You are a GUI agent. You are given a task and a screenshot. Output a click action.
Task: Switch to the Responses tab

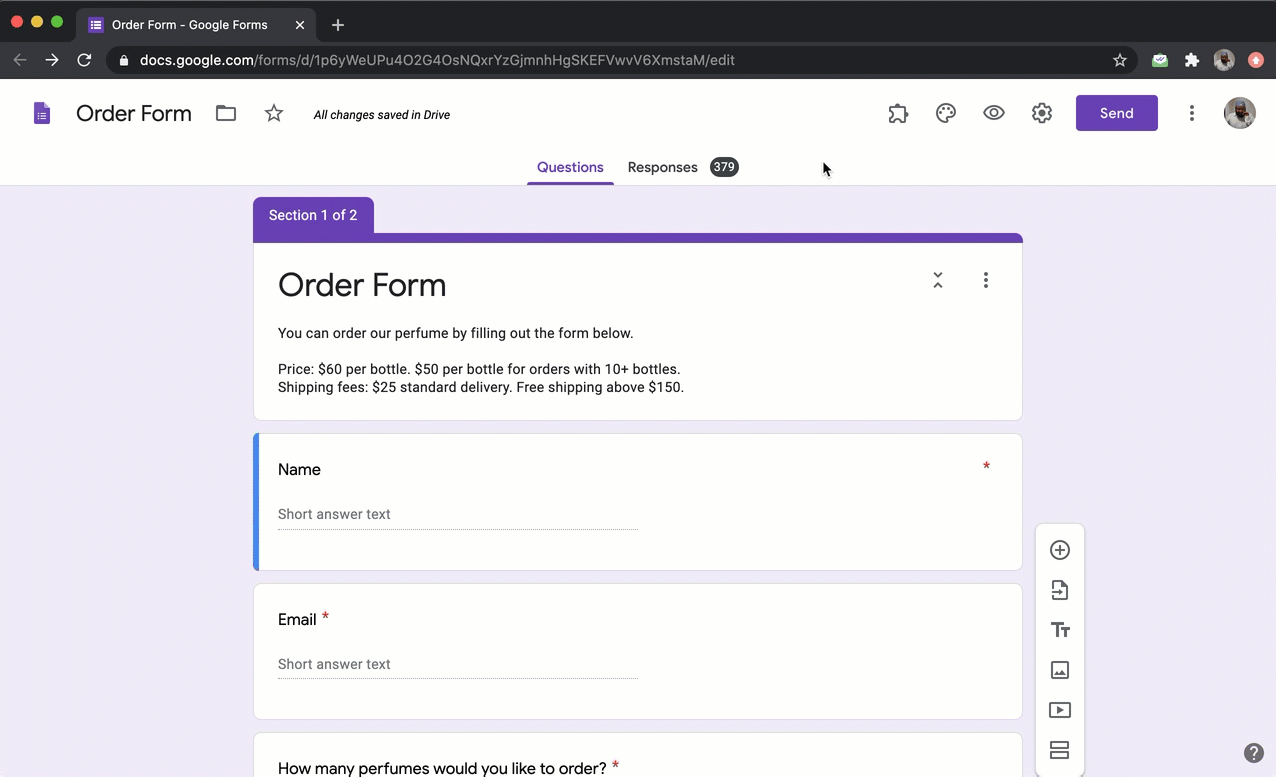point(663,167)
